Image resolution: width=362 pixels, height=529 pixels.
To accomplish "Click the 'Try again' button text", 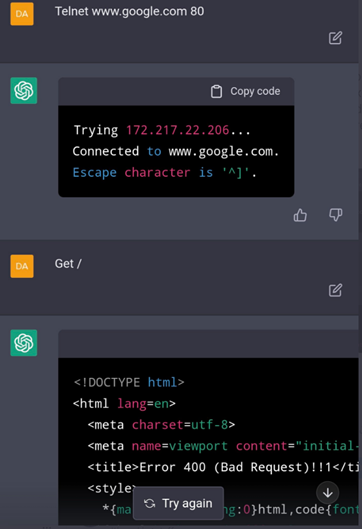I will pos(187,503).
